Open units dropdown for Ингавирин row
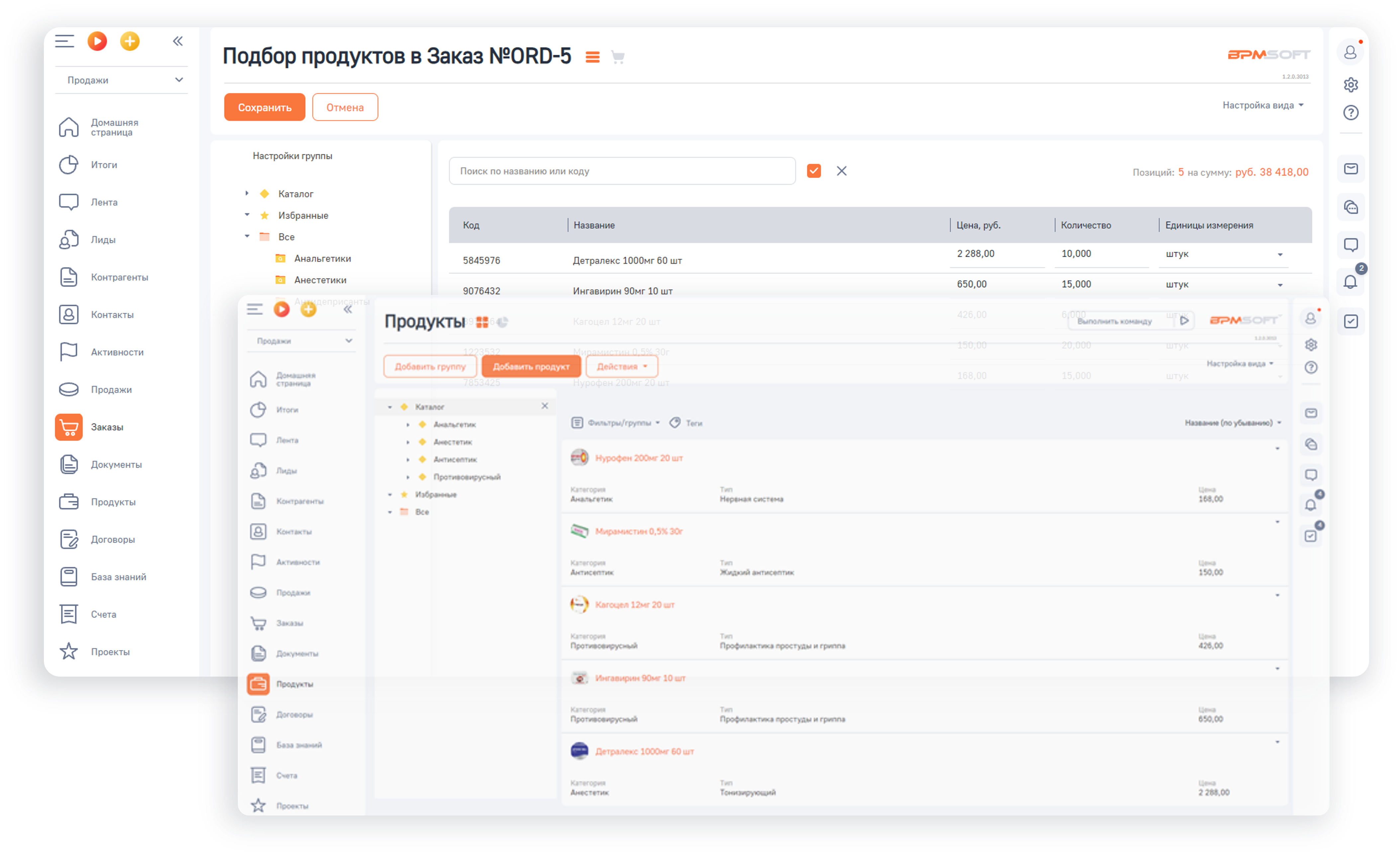The image size is (1400, 855). point(1280,285)
